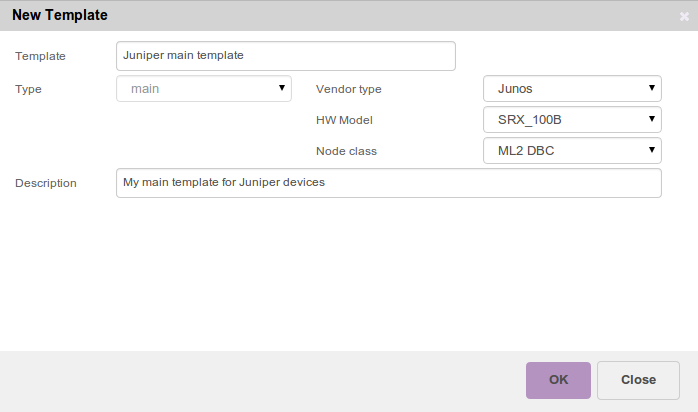The width and height of the screenshot is (698, 412).
Task: Click the SRX_100B value in HW Model
Action: coord(529,120)
